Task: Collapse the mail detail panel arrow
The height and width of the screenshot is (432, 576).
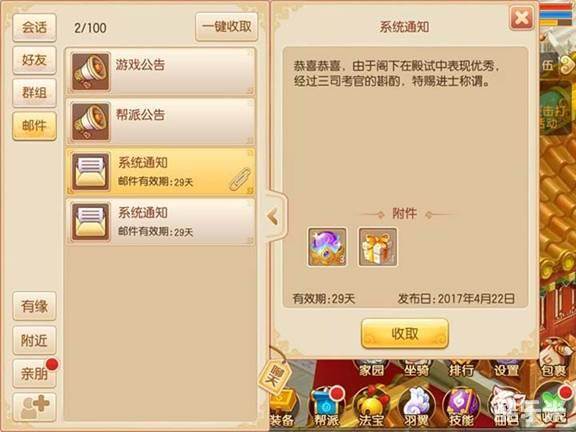Action: [x=273, y=217]
